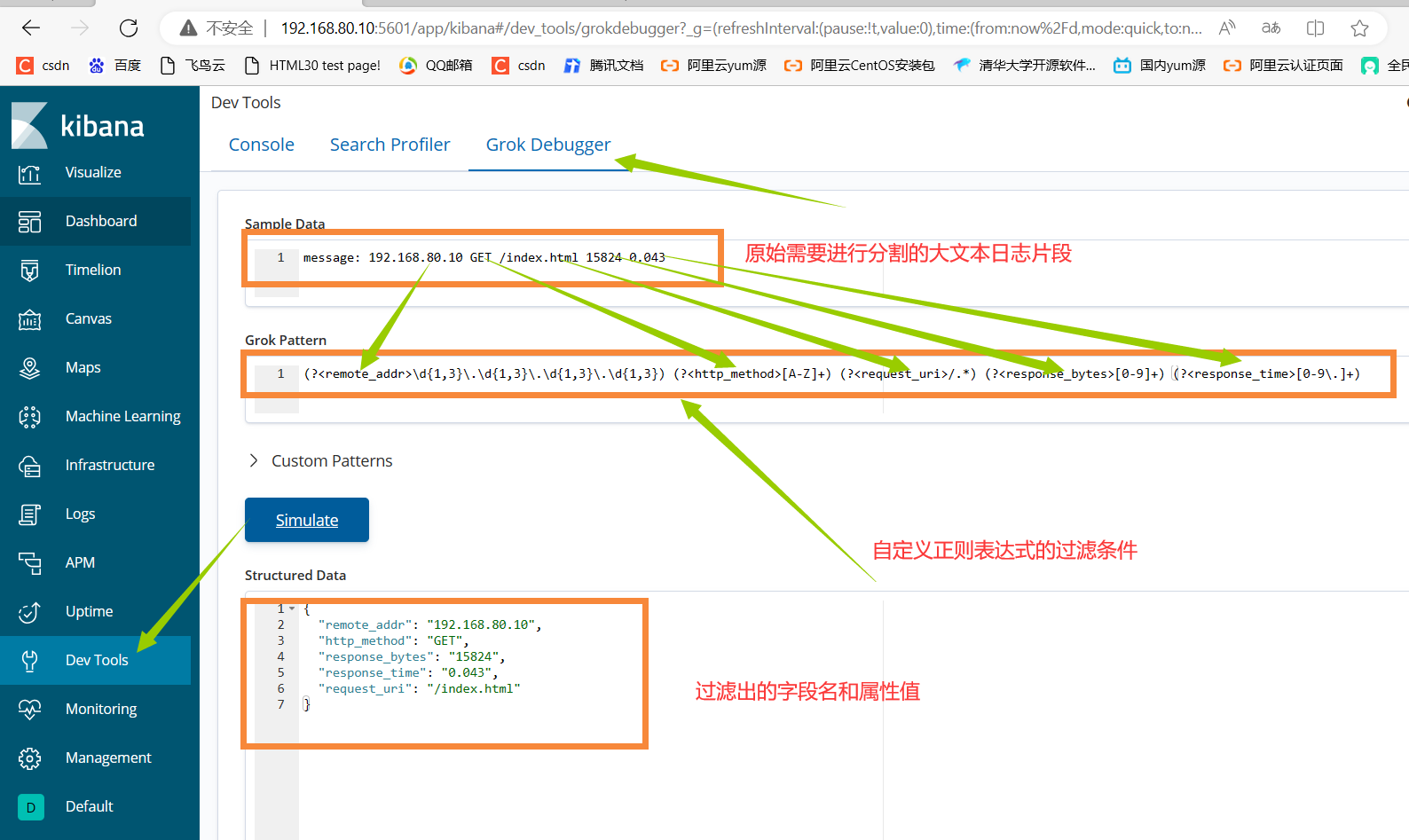Open Maps icon in sidebar

click(x=29, y=368)
